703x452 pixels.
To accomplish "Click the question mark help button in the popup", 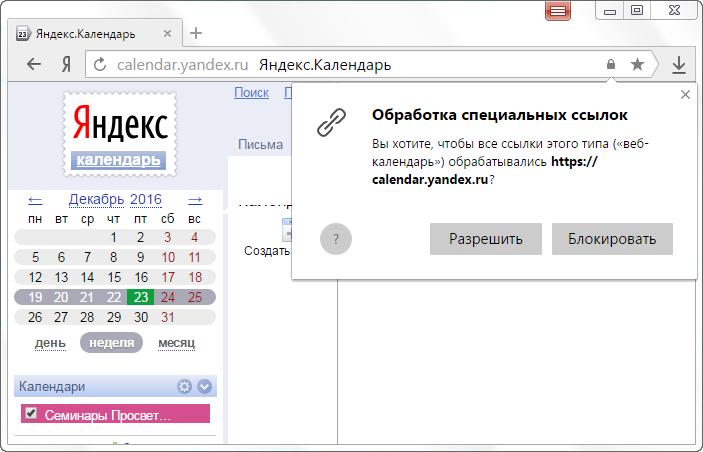I will (x=336, y=239).
